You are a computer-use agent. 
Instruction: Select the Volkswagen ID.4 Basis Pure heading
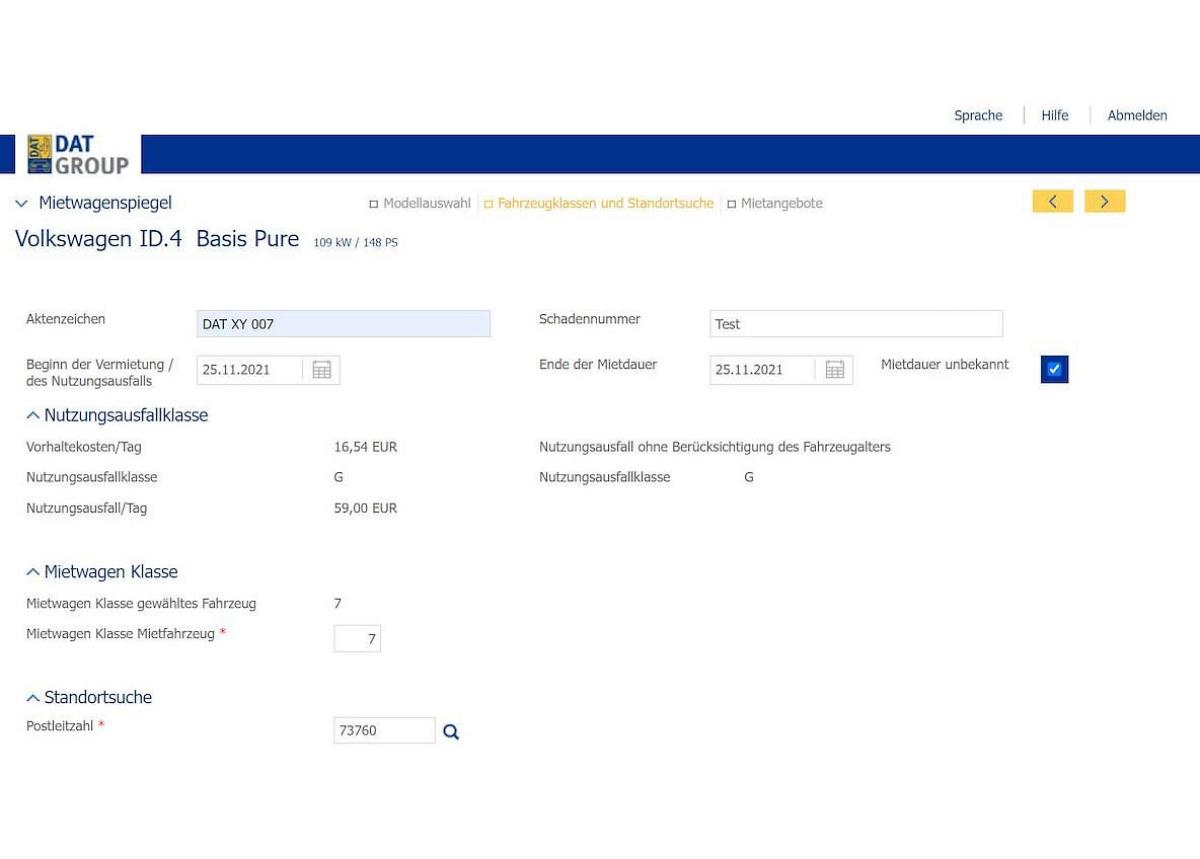point(157,239)
